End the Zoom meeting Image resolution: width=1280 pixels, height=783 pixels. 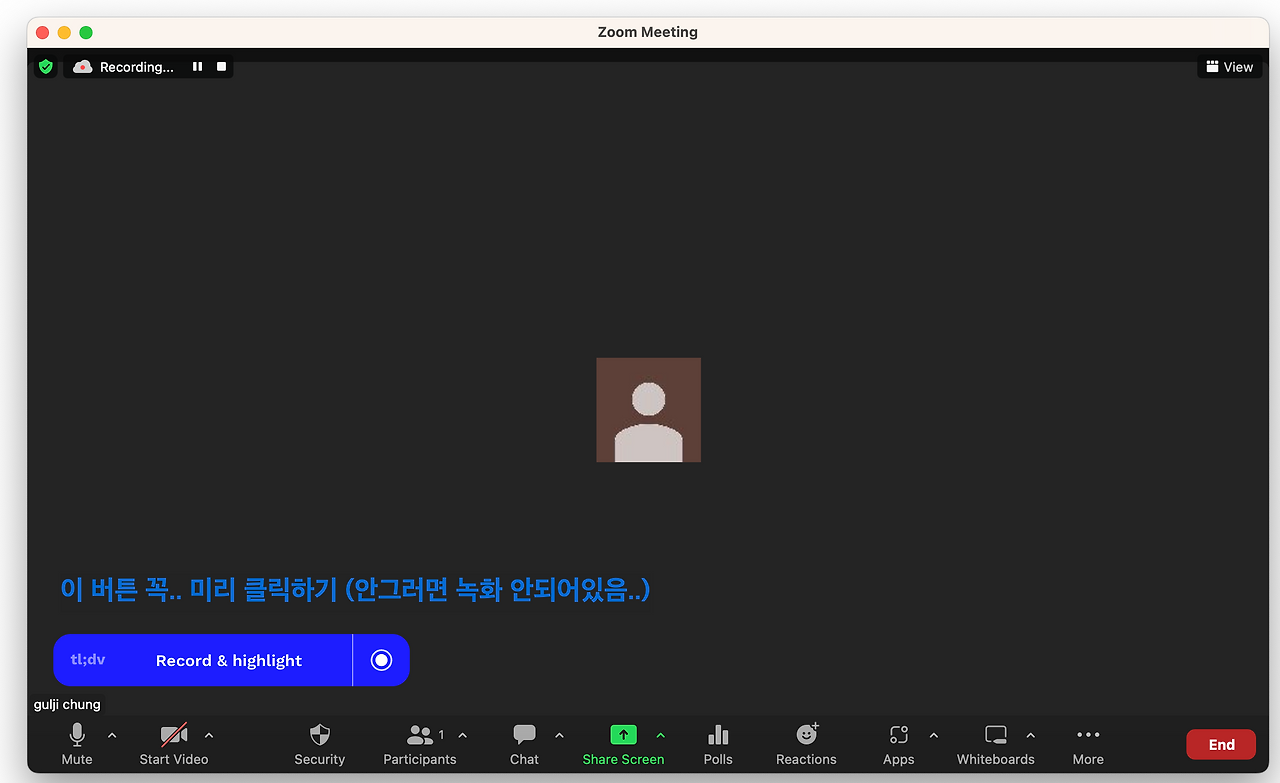pos(1221,744)
